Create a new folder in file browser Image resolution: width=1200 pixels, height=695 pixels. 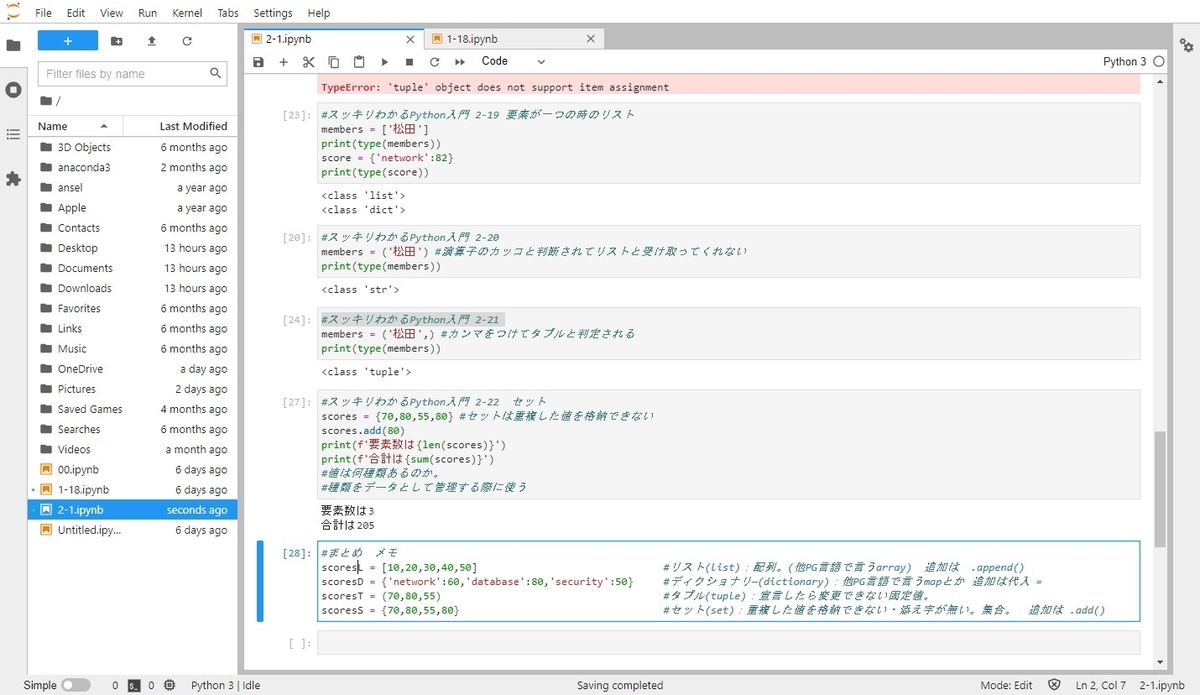(117, 41)
